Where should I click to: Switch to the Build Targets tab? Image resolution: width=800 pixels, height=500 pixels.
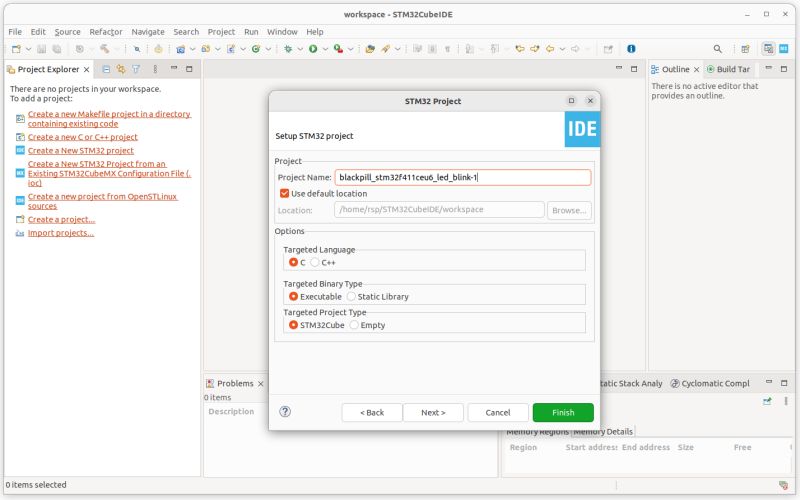[x=729, y=69]
